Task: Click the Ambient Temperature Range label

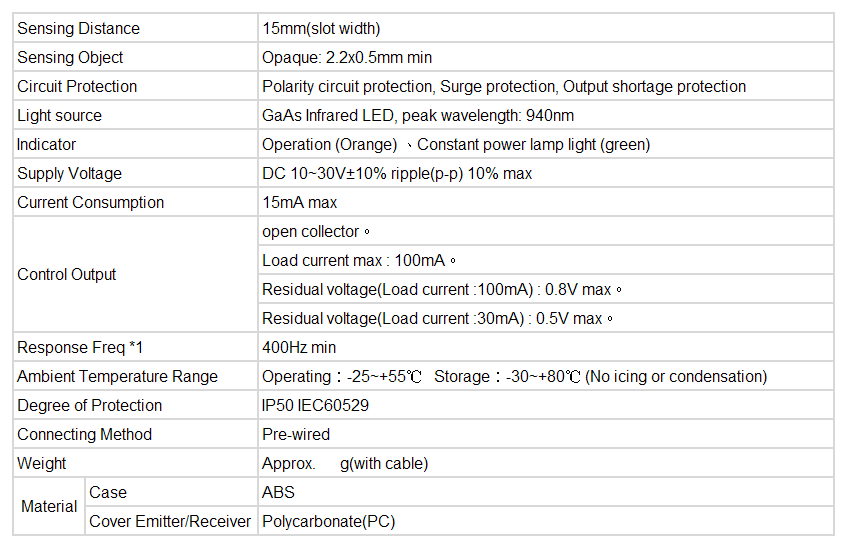Action: tap(117, 376)
